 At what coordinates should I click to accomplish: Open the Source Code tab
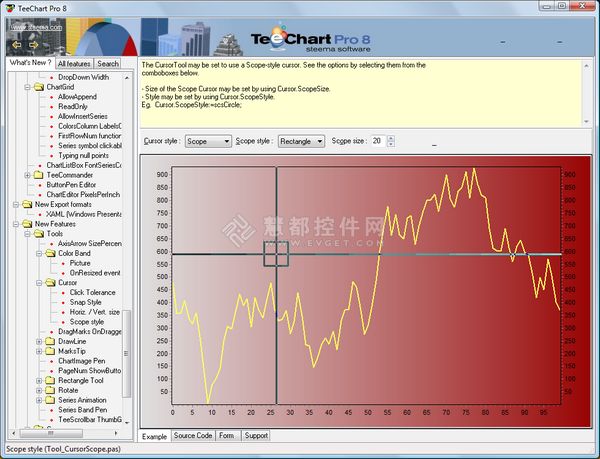192,435
